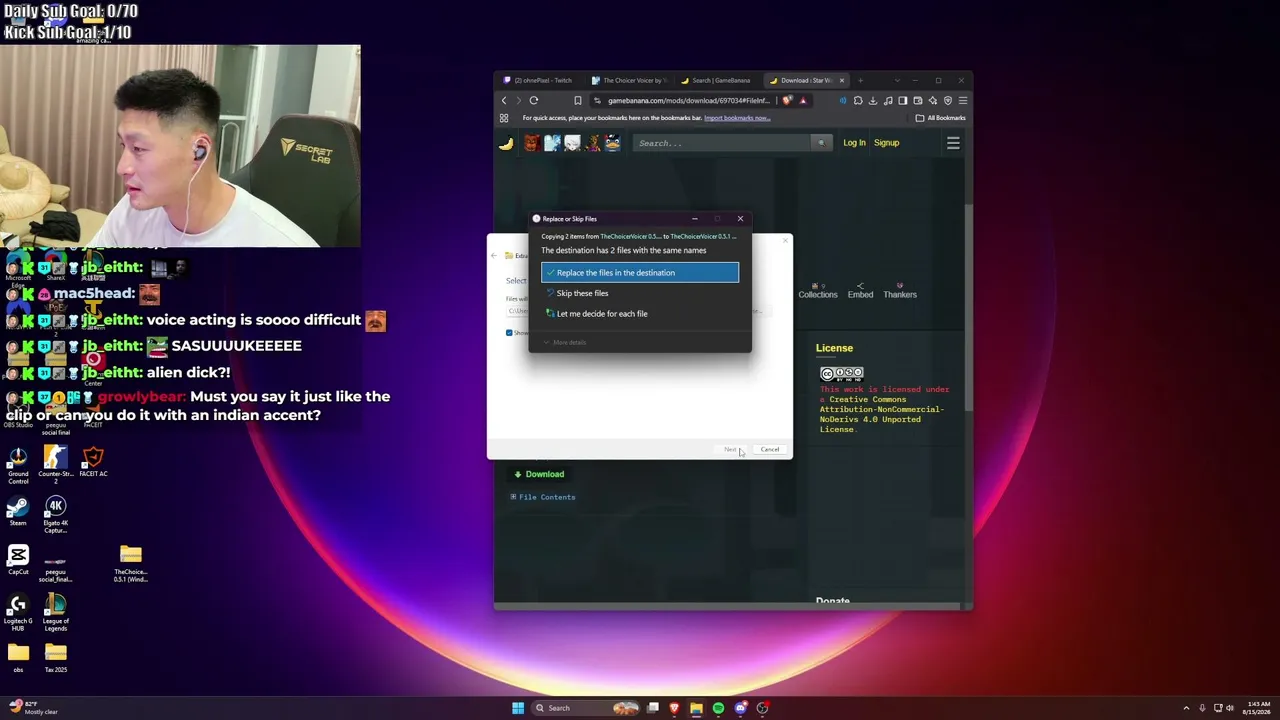Follow the Import bookmarks now link
This screenshot has height=720, width=1280.
pyautogui.click(x=737, y=118)
